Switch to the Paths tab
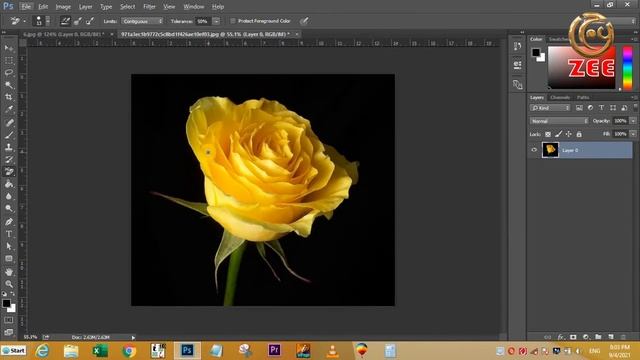The image size is (640, 360). pyautogui.click(x=583, y=97)
